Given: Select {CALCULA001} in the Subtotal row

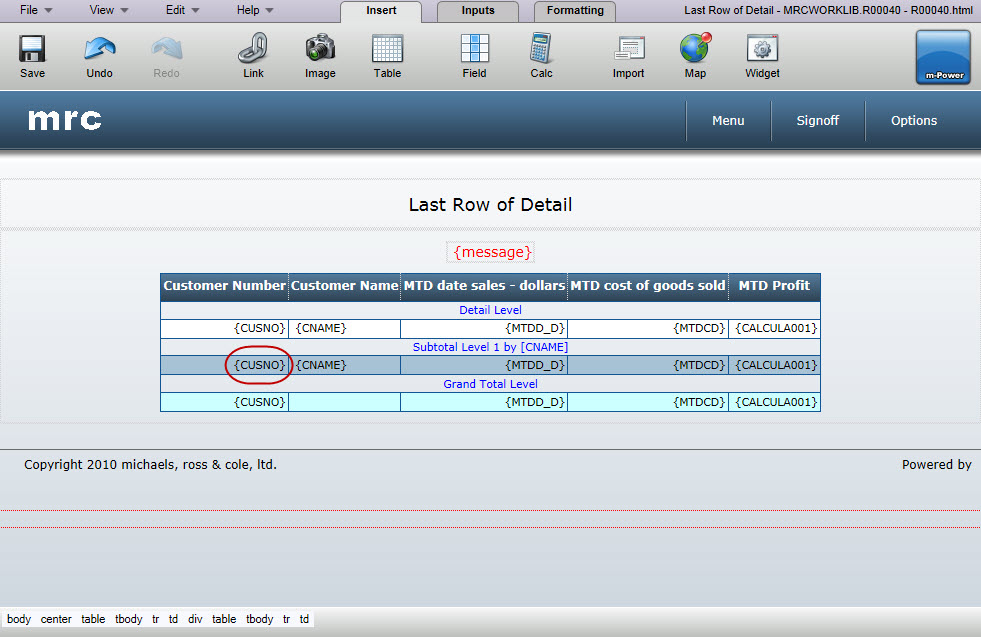Looking at the screenshot, I should tap(776, 365).
